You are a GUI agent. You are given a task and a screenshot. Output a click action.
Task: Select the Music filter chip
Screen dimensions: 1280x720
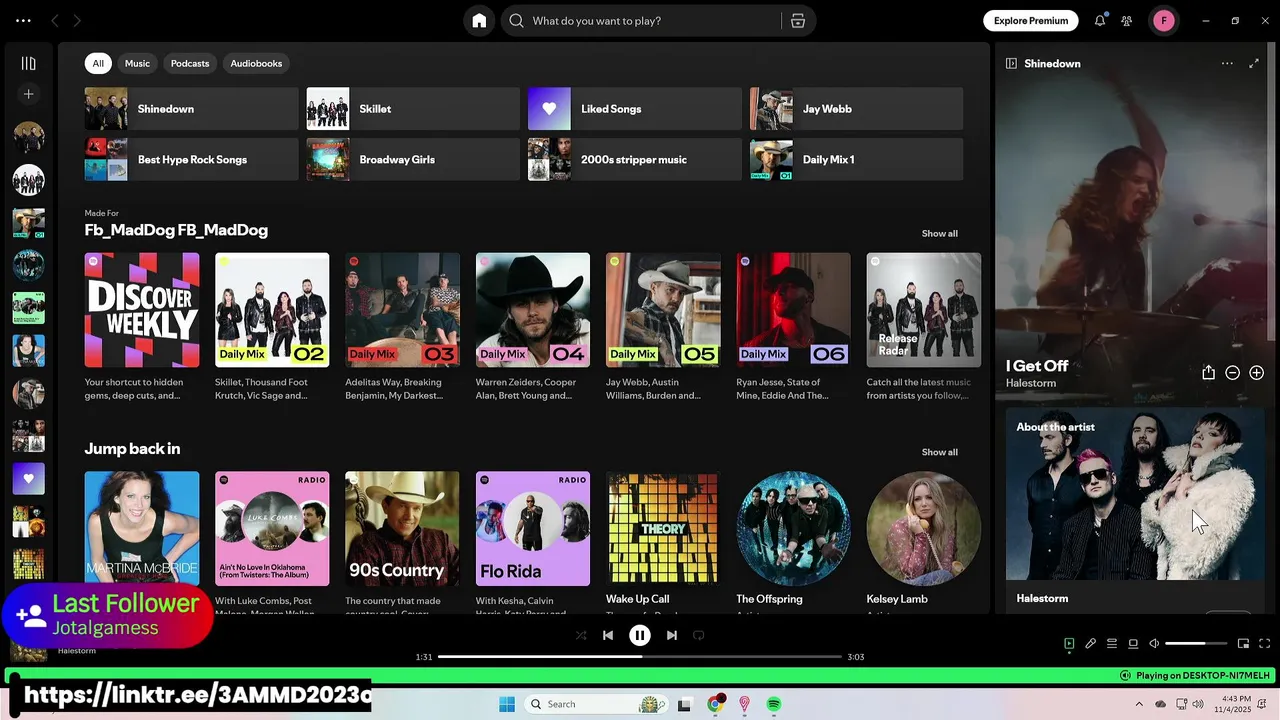(x=137, y=63)
